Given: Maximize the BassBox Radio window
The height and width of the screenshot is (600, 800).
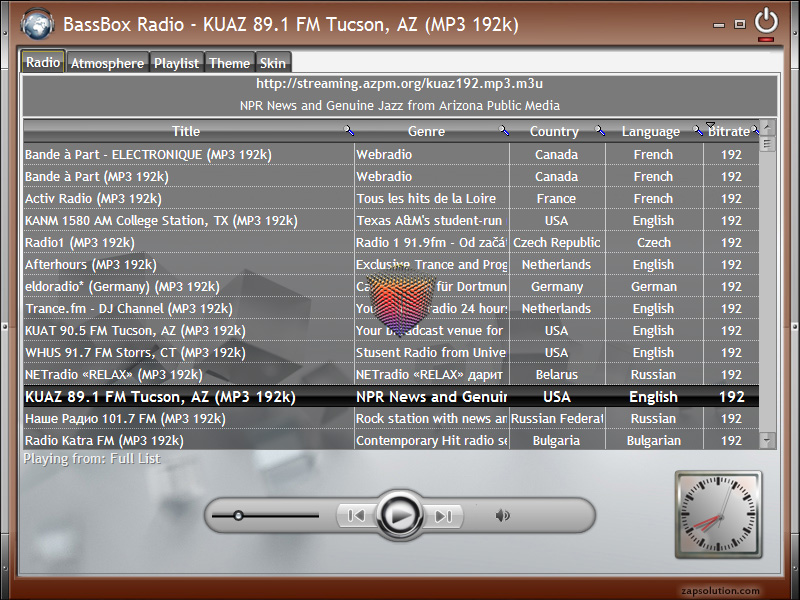Looking at the screenshot, I should (740, 24).
